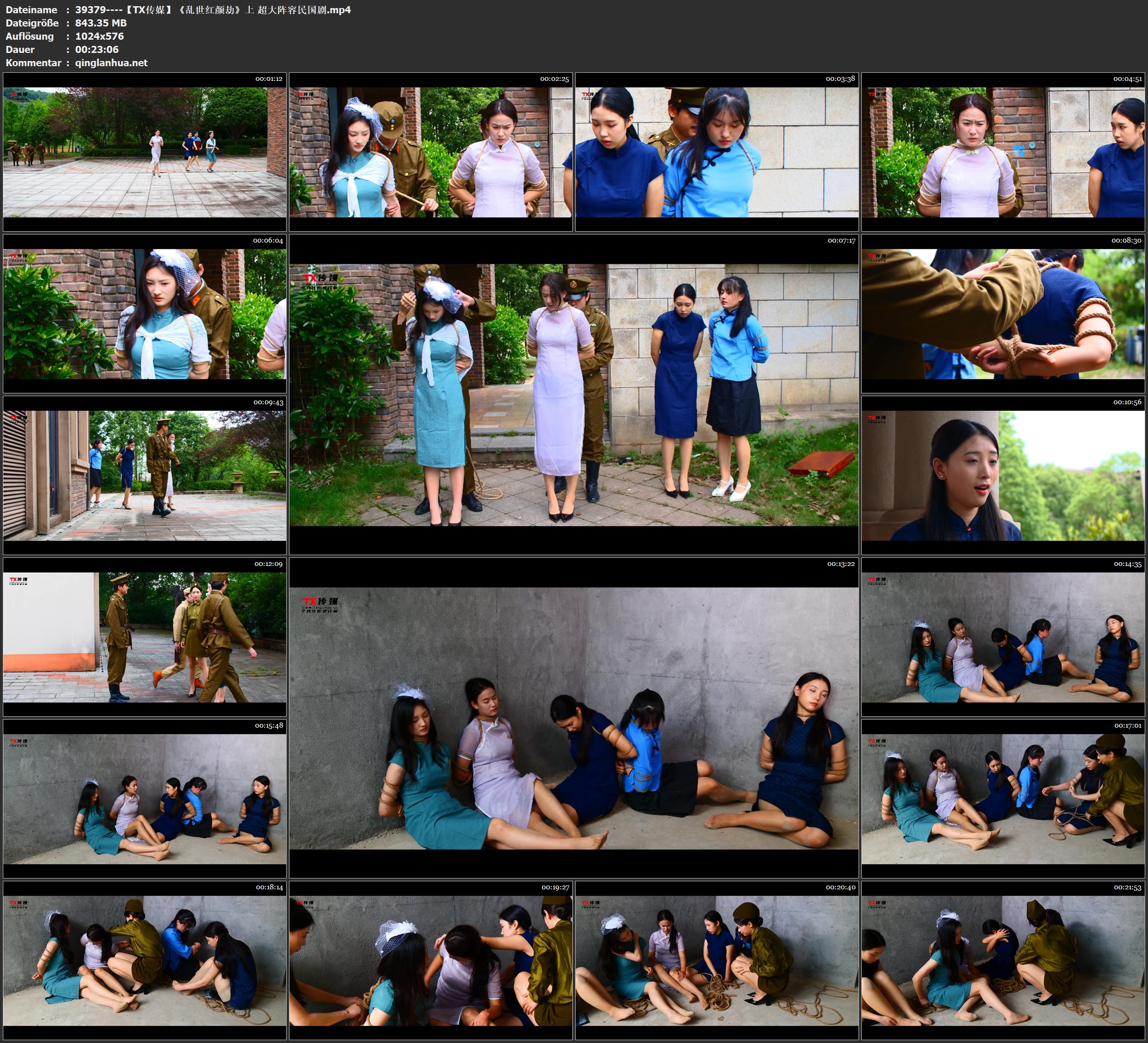Select the portrait frame at 00:10:56

pos(1003,475)
